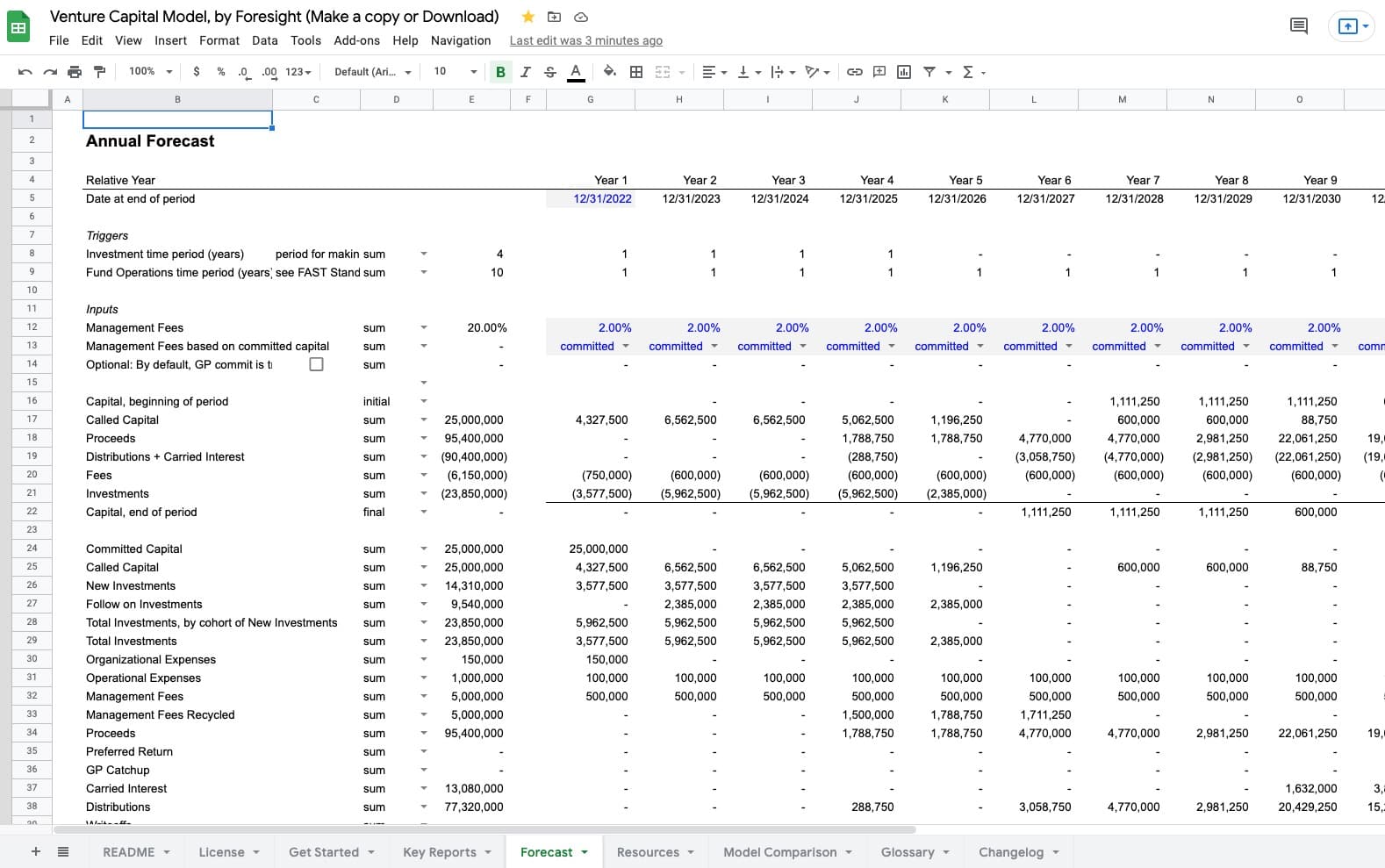
Task: Open the borders tool
Action: [636, 72]
